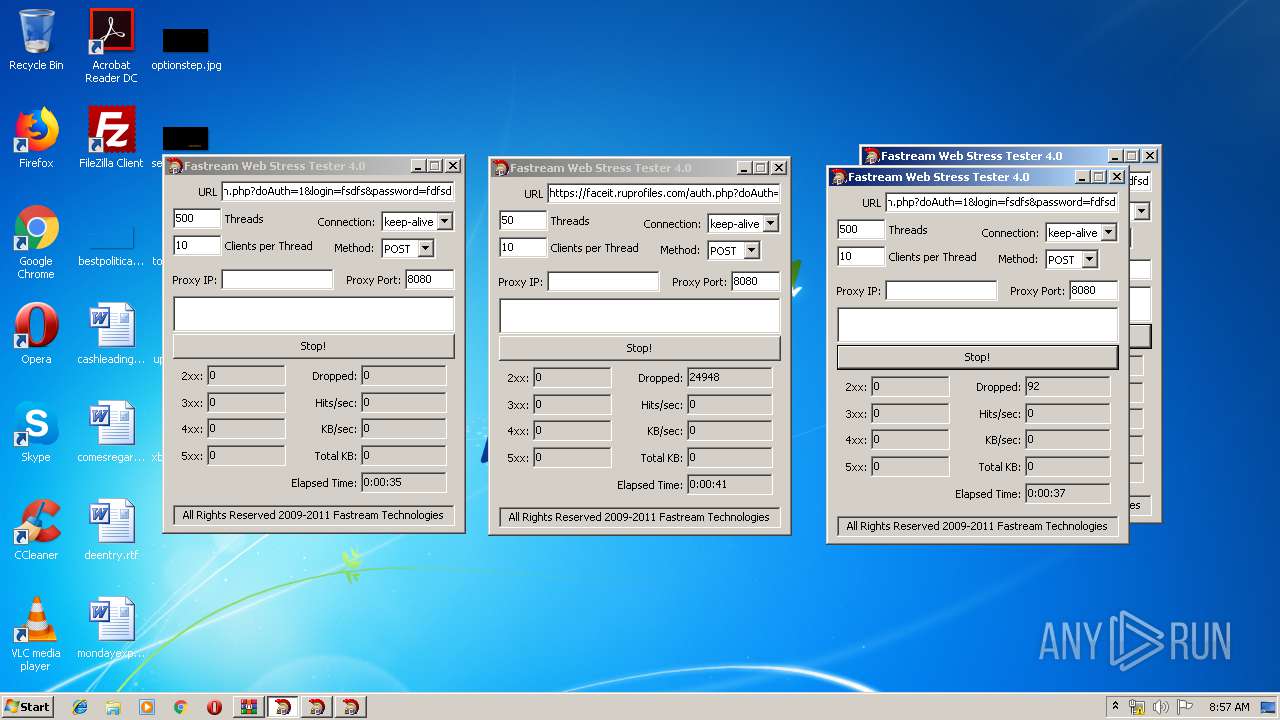Click Clients per Thread field in 50-threads window
The image size is (1280, 720).
point(523,247)
